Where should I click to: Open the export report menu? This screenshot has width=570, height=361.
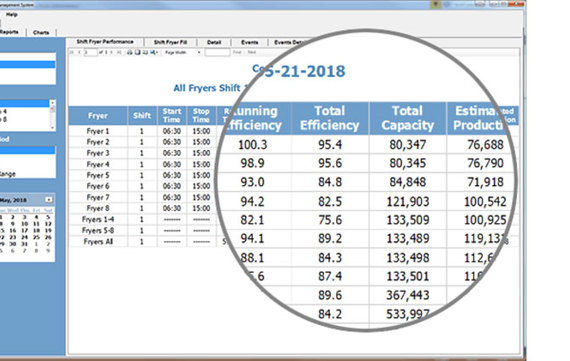(x=154, y=52)
